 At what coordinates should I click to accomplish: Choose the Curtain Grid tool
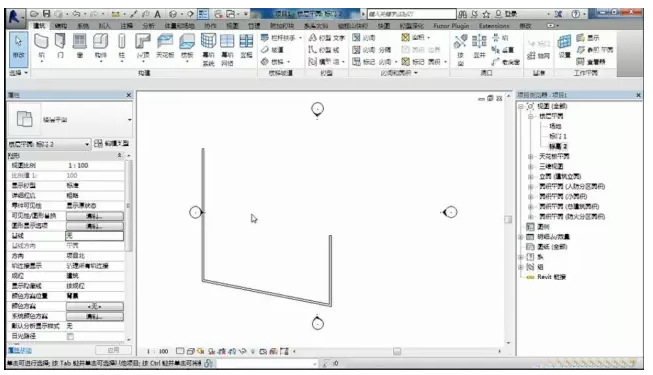coord(227,50)
